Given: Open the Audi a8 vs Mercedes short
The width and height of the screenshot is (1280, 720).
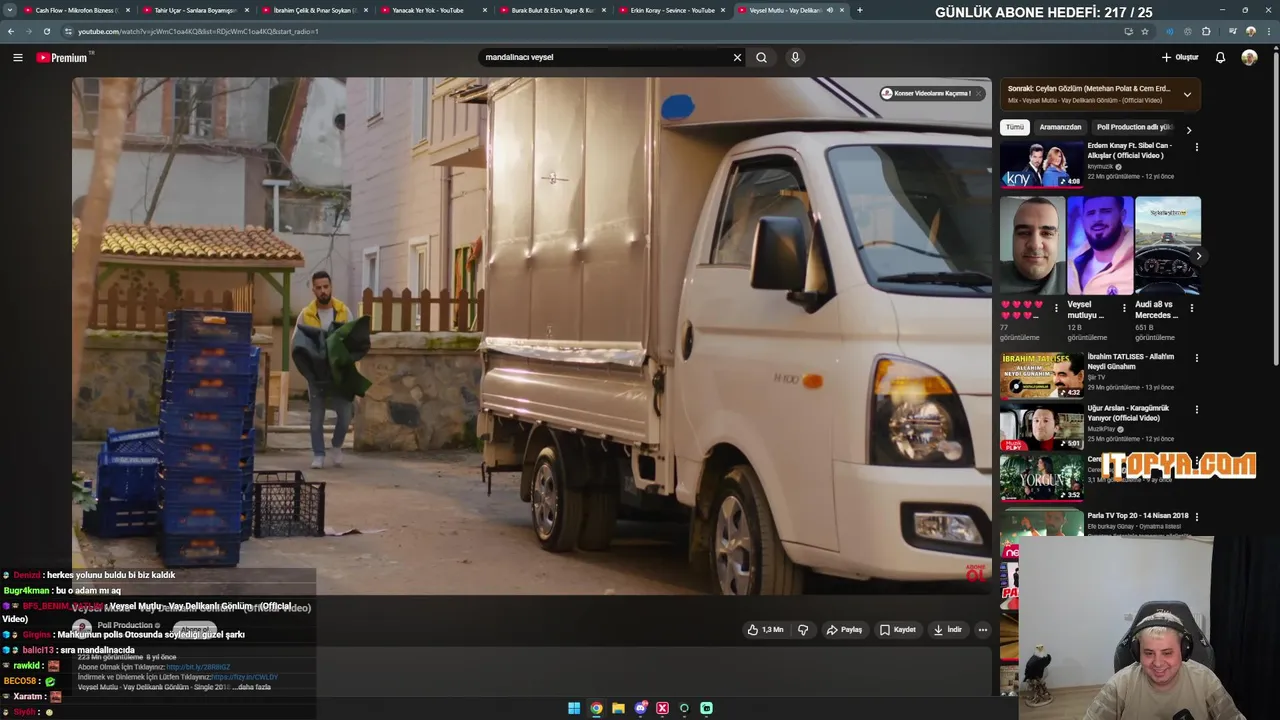Looking at the screenshot, I should (x=1168, y=245).
